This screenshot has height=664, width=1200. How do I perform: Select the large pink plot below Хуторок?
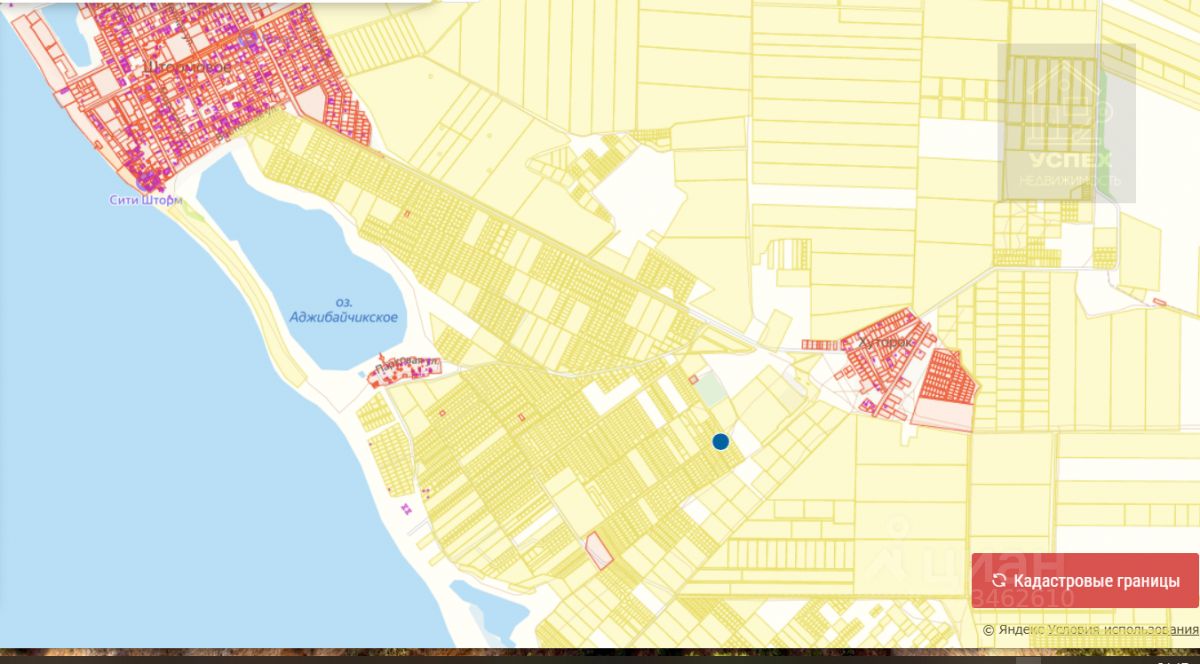pos(942,414)
